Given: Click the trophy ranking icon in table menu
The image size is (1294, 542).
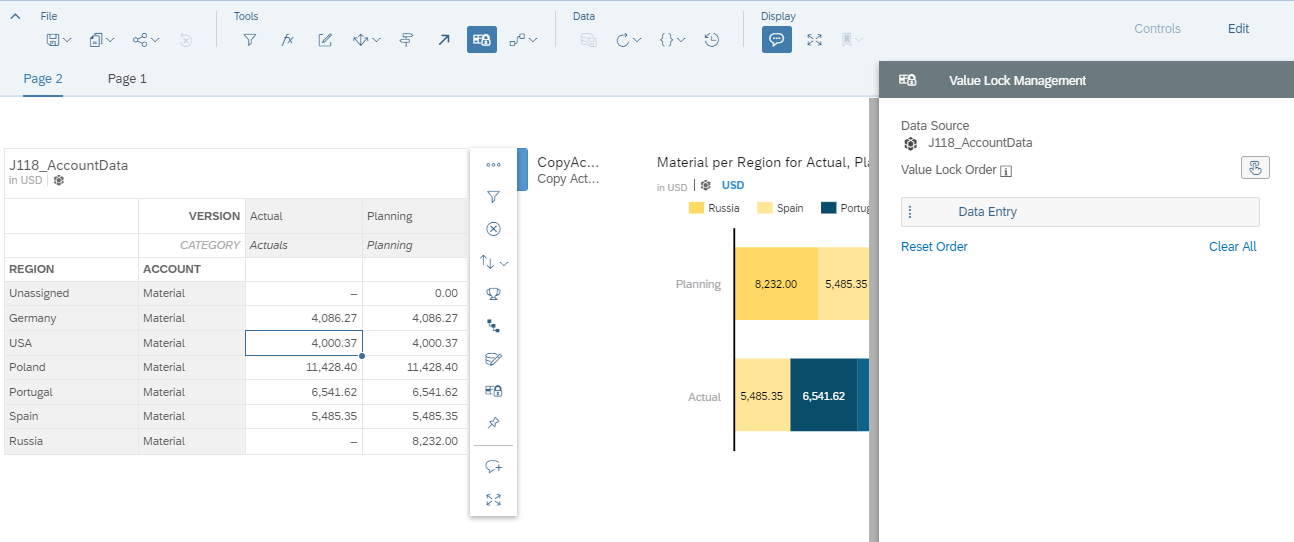Looking at the screenshot, I should [x=493, y=294].
